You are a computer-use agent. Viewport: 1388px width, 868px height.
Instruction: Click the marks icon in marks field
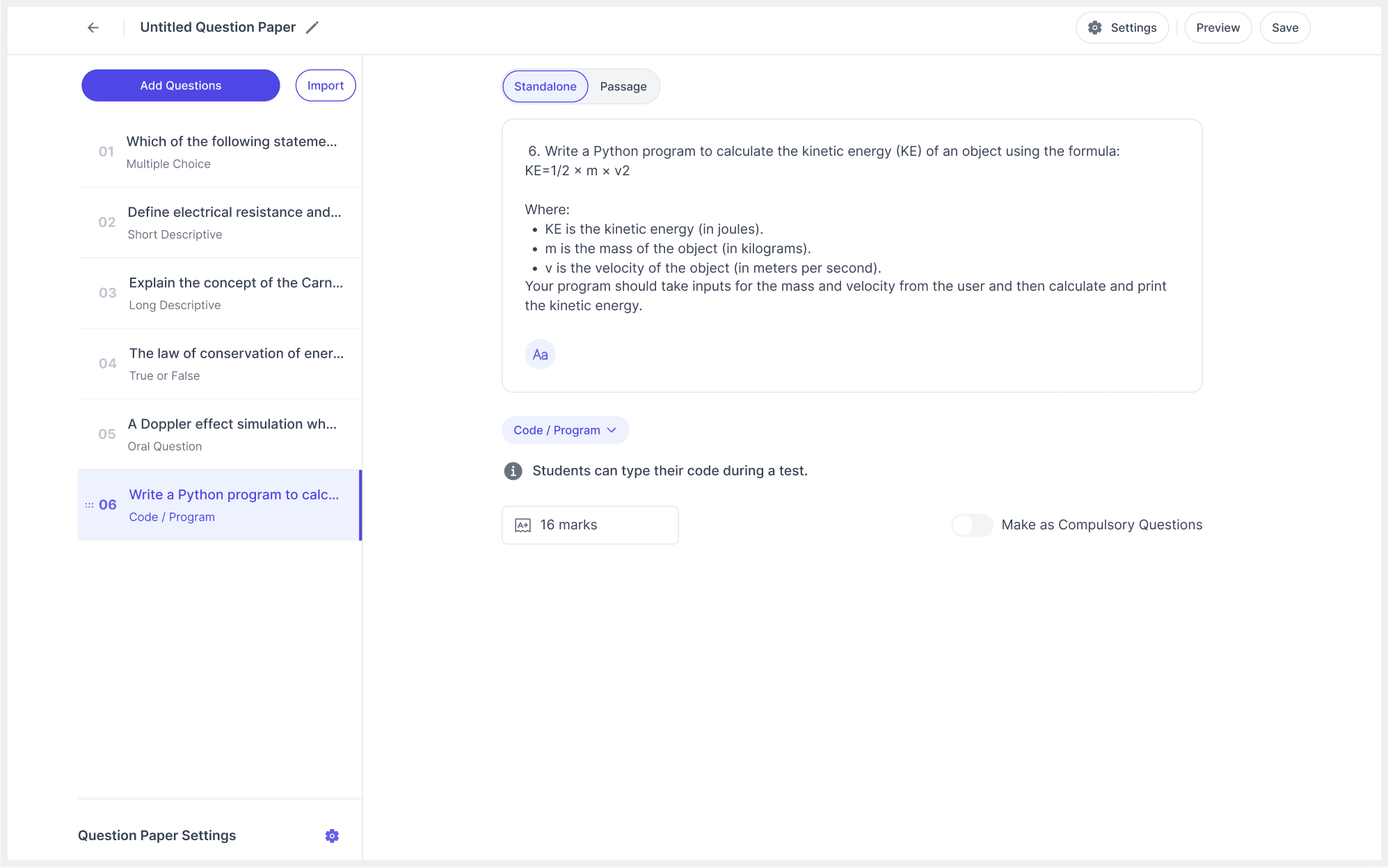tap(523, 525)
